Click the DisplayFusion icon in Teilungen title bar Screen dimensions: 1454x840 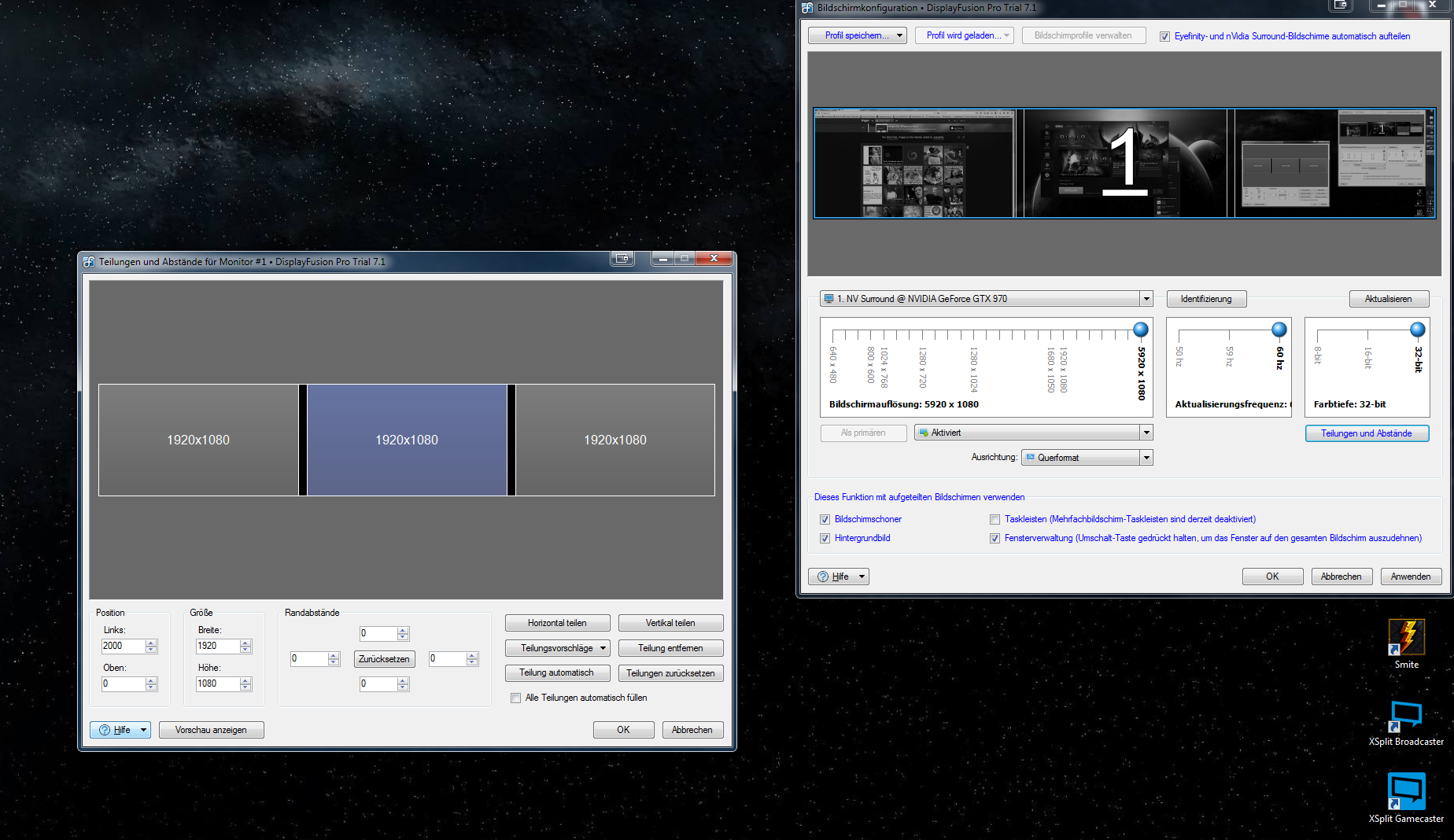click(x=89, y=262)
